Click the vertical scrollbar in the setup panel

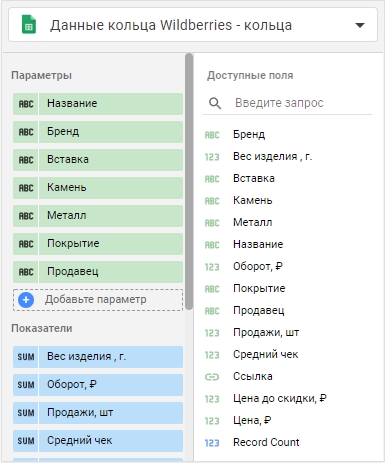(189, 182)
